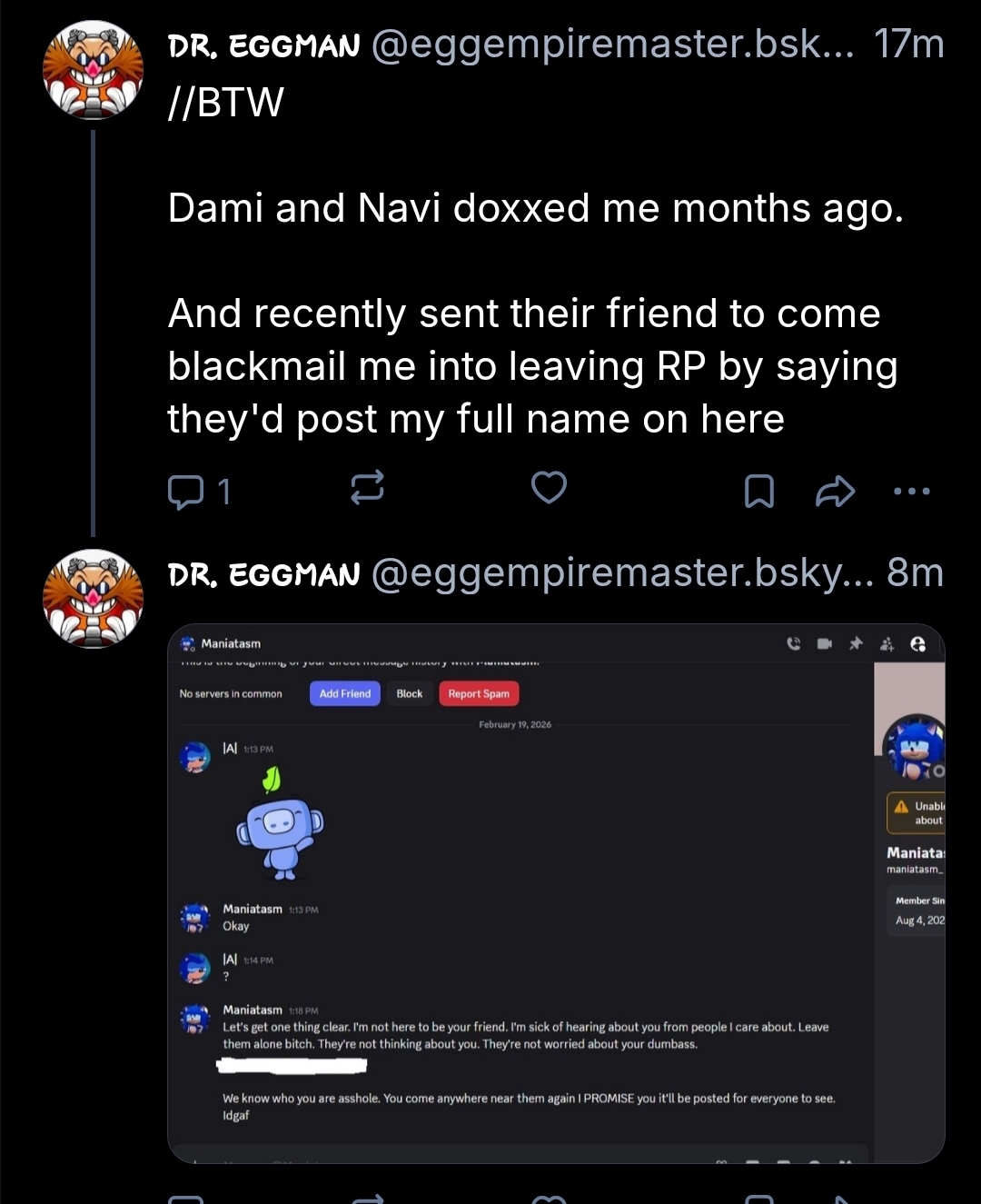Tap the Eggman avatar on the first post
The image size is (981, 1204).
pyautogui.click(x=94, y=70)
